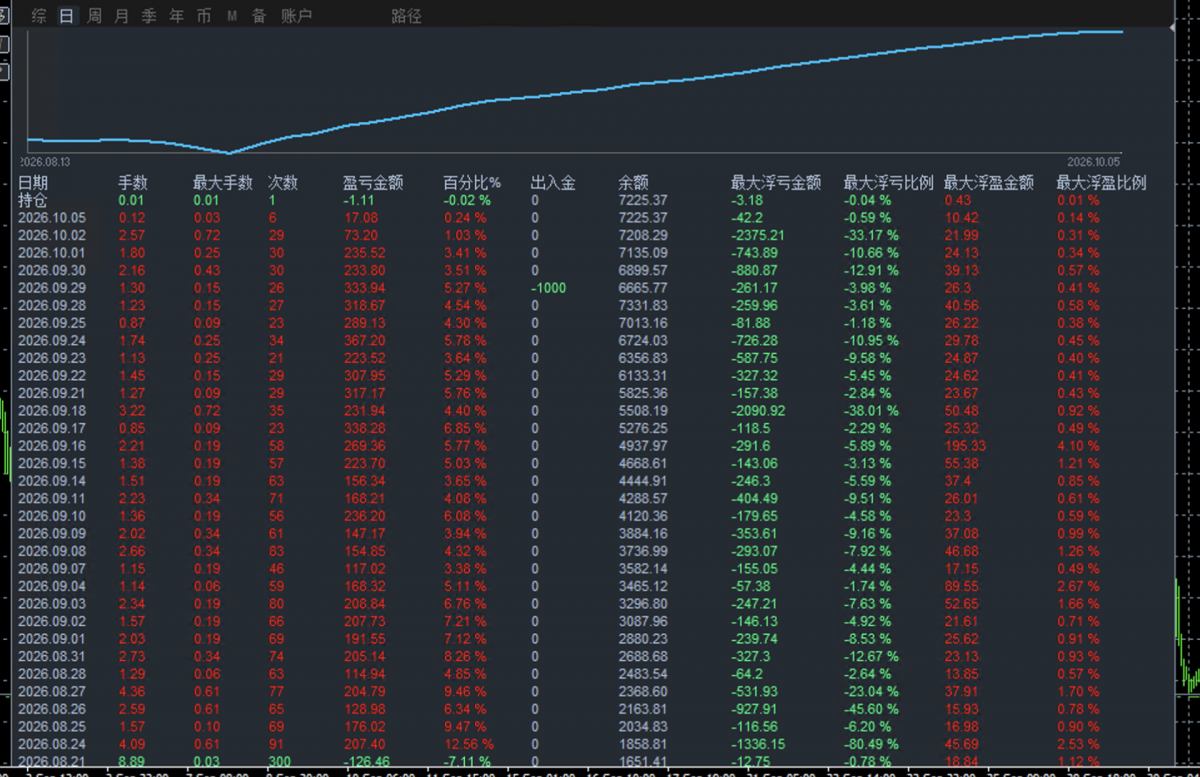Click the -1000 withdrawal value
Image resolution: width=1200 pixels, height=777 pixels.
(548, 288)
